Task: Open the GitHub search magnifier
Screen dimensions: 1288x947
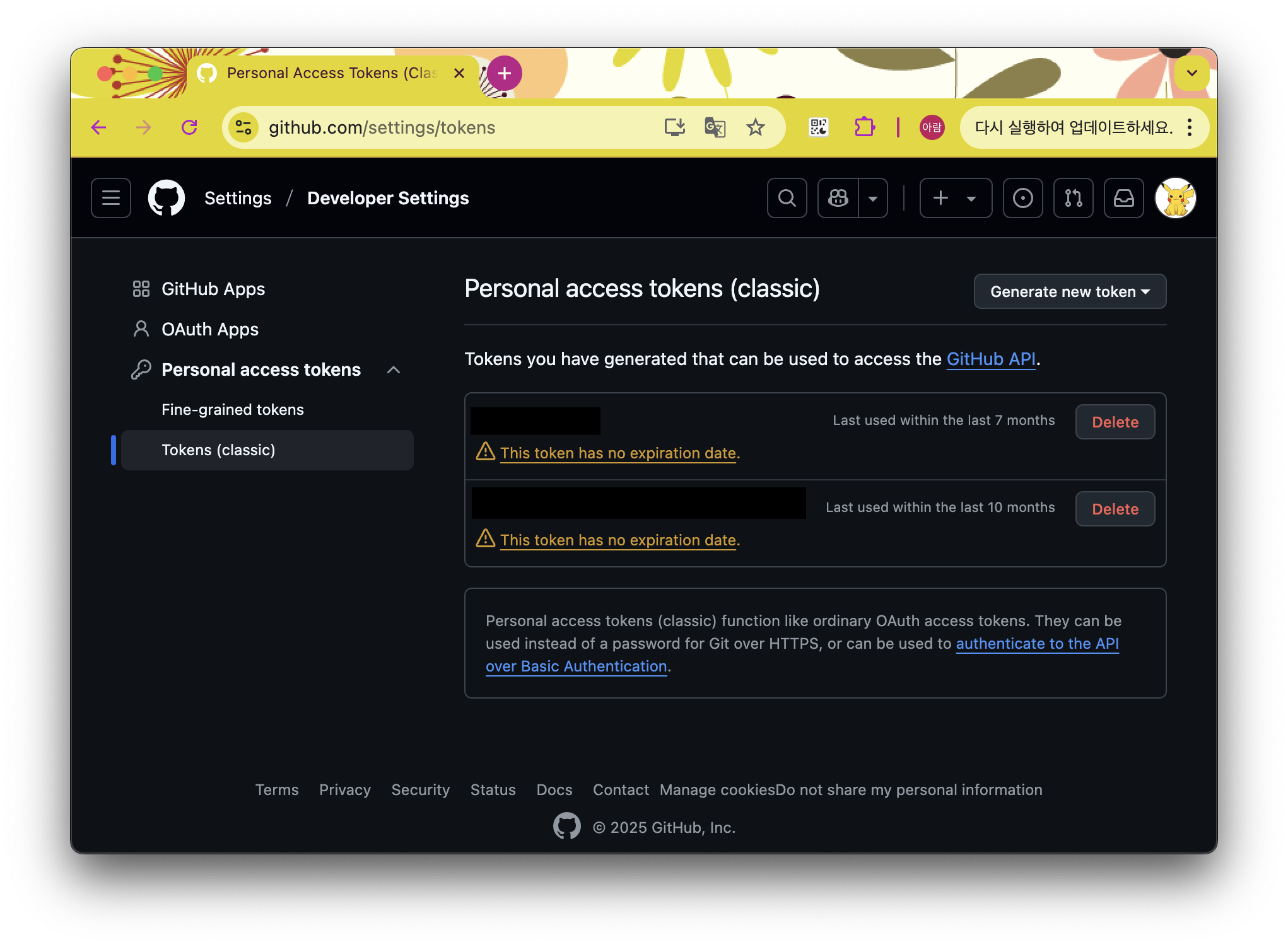Action: coord(787,198)
